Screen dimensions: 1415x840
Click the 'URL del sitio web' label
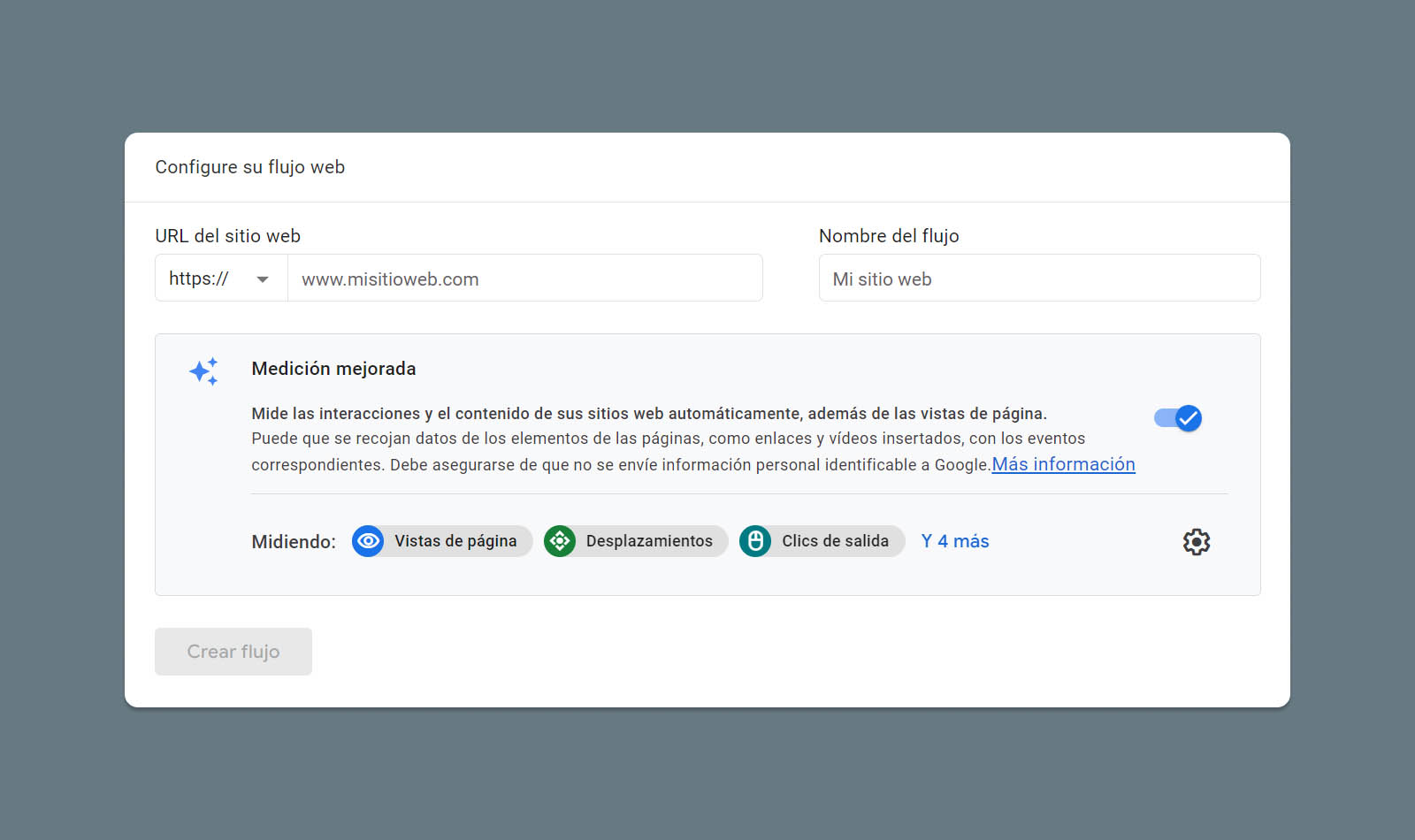tap(228, 236)
